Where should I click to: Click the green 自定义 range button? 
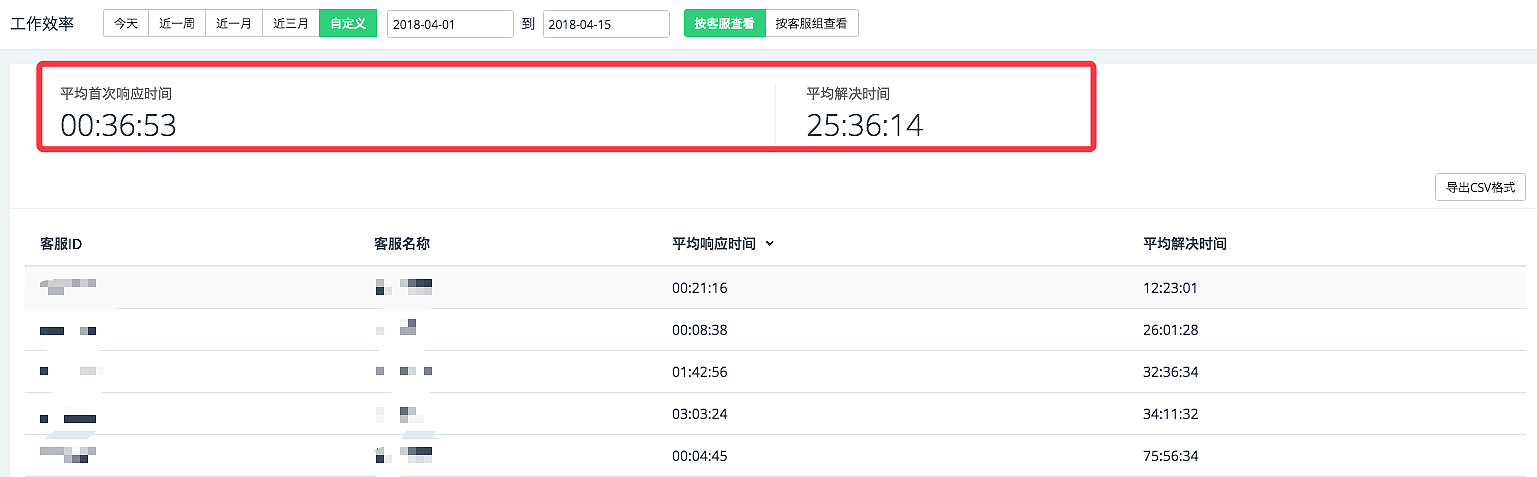pyautogui.click(x=348, y=24)
